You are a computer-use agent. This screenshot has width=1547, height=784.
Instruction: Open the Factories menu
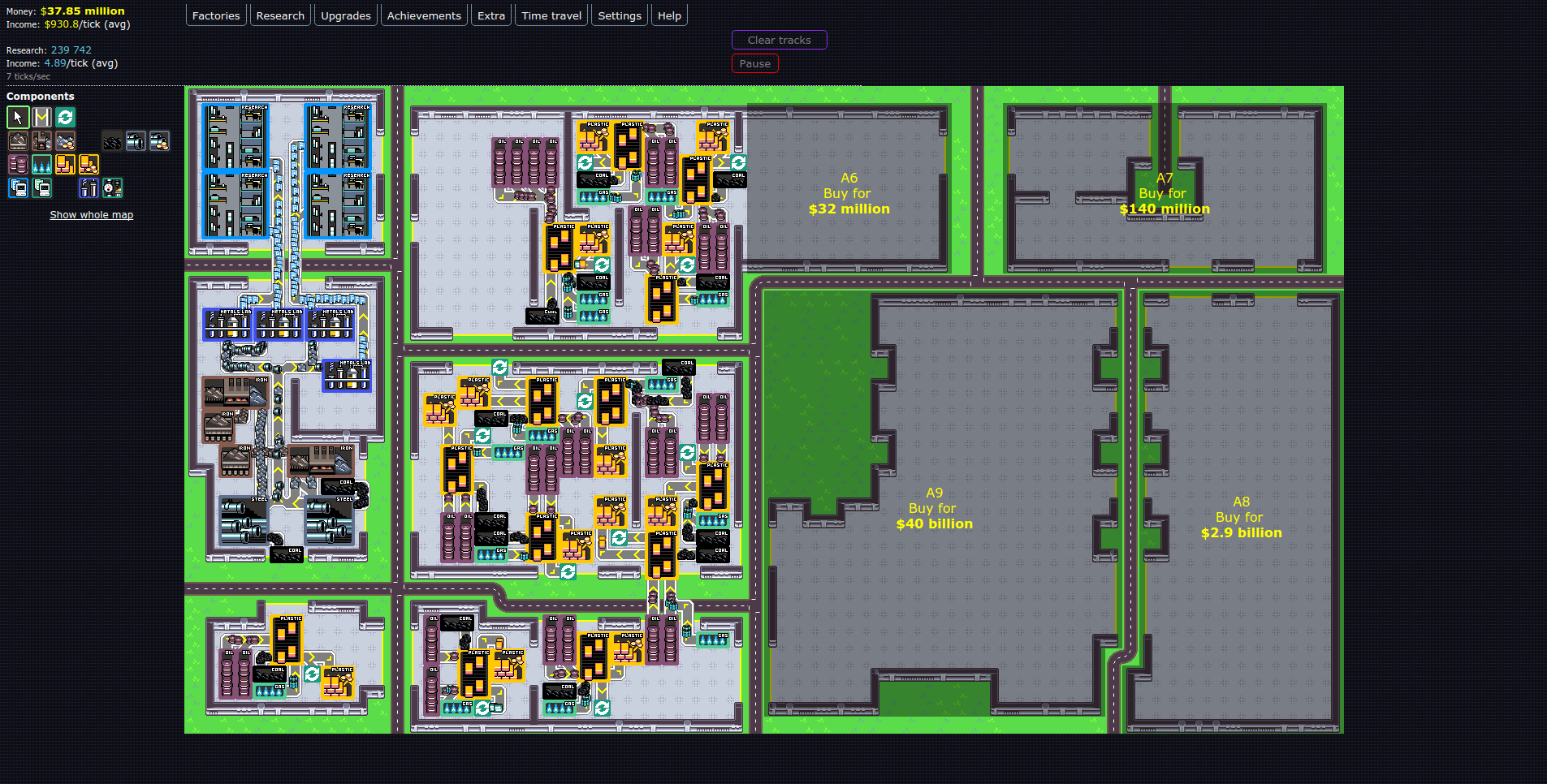click(215, 15)
